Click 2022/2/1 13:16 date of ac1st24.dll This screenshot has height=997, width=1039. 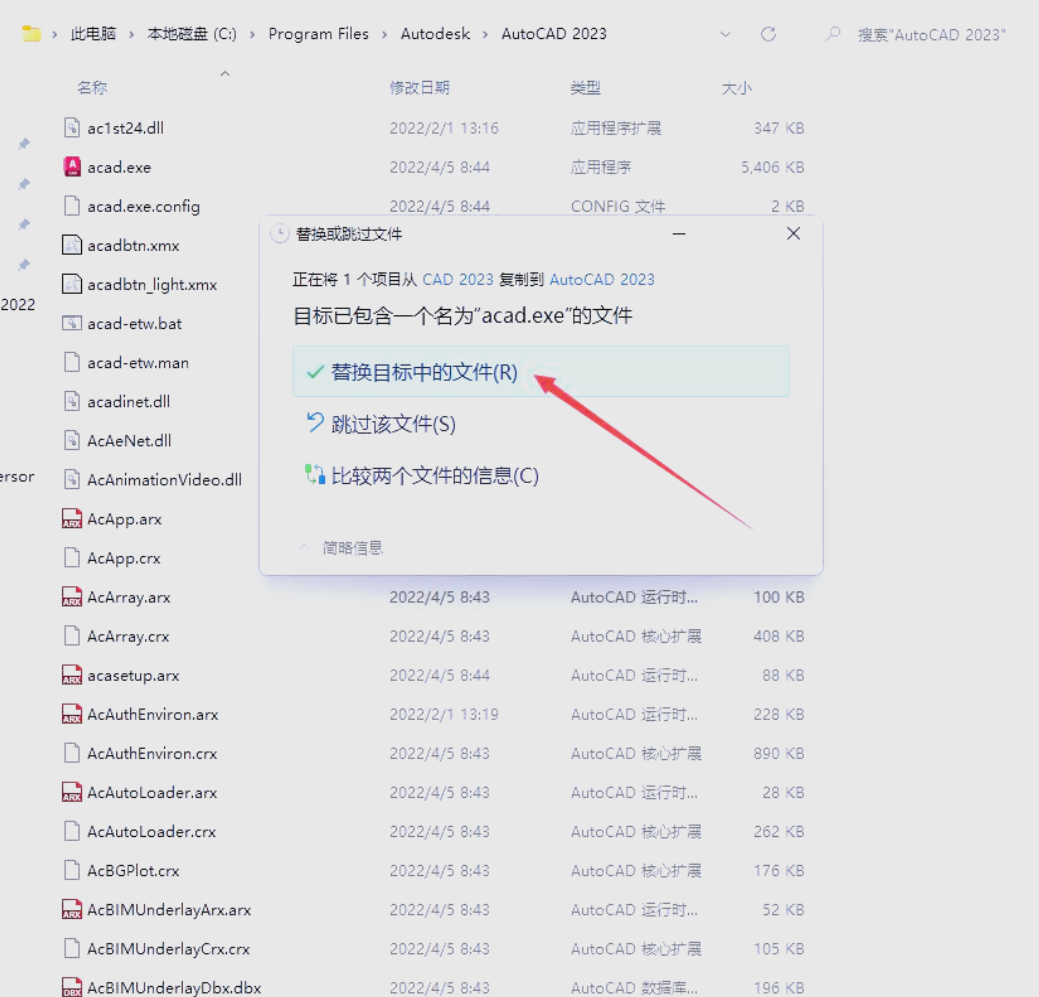point(444,128)
